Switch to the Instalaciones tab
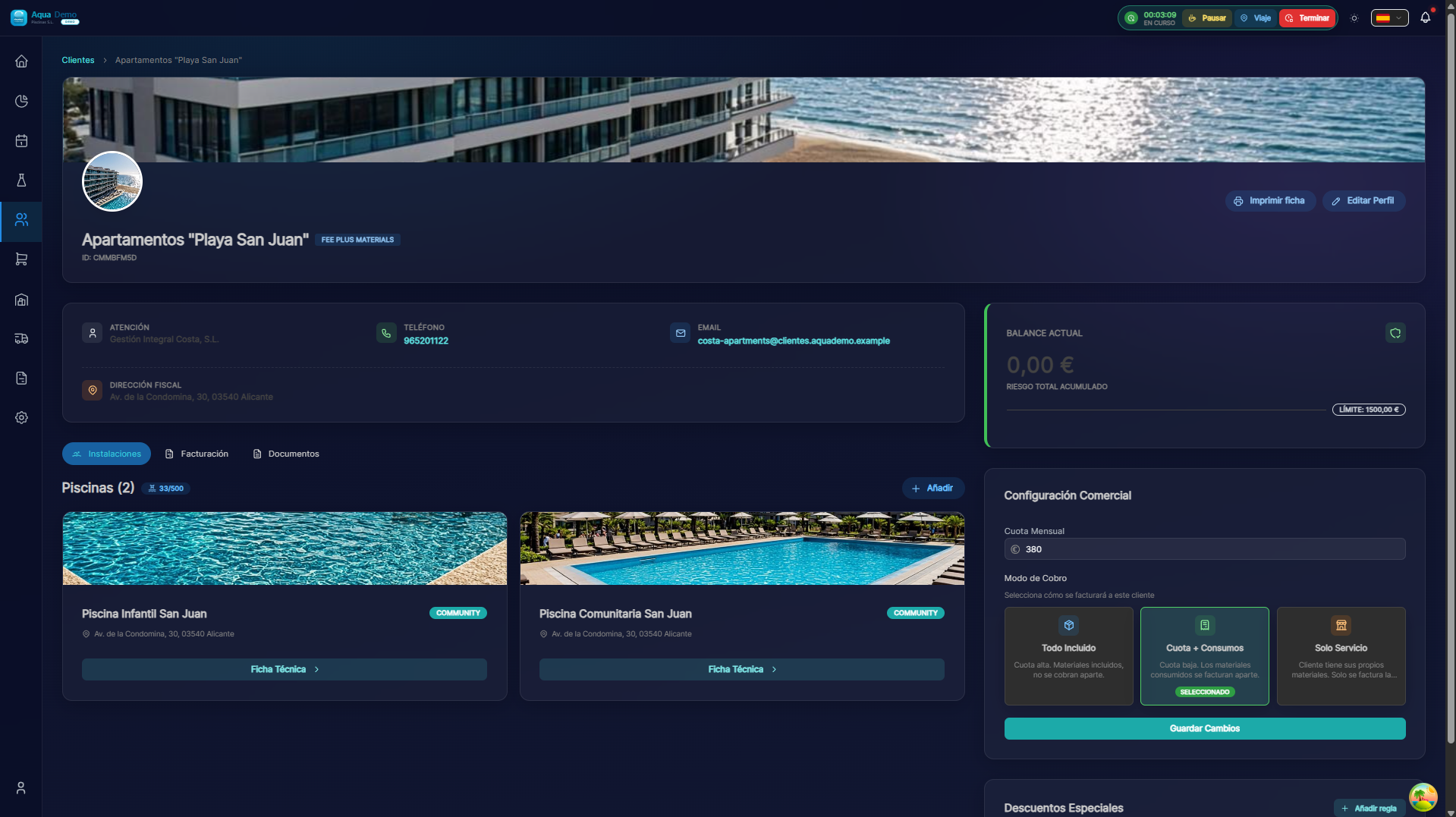 [106, 454]
